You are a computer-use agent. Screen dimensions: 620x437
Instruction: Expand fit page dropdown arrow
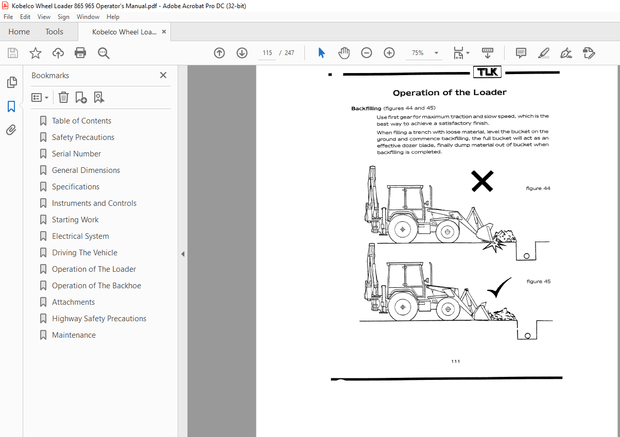coord(468,53)
